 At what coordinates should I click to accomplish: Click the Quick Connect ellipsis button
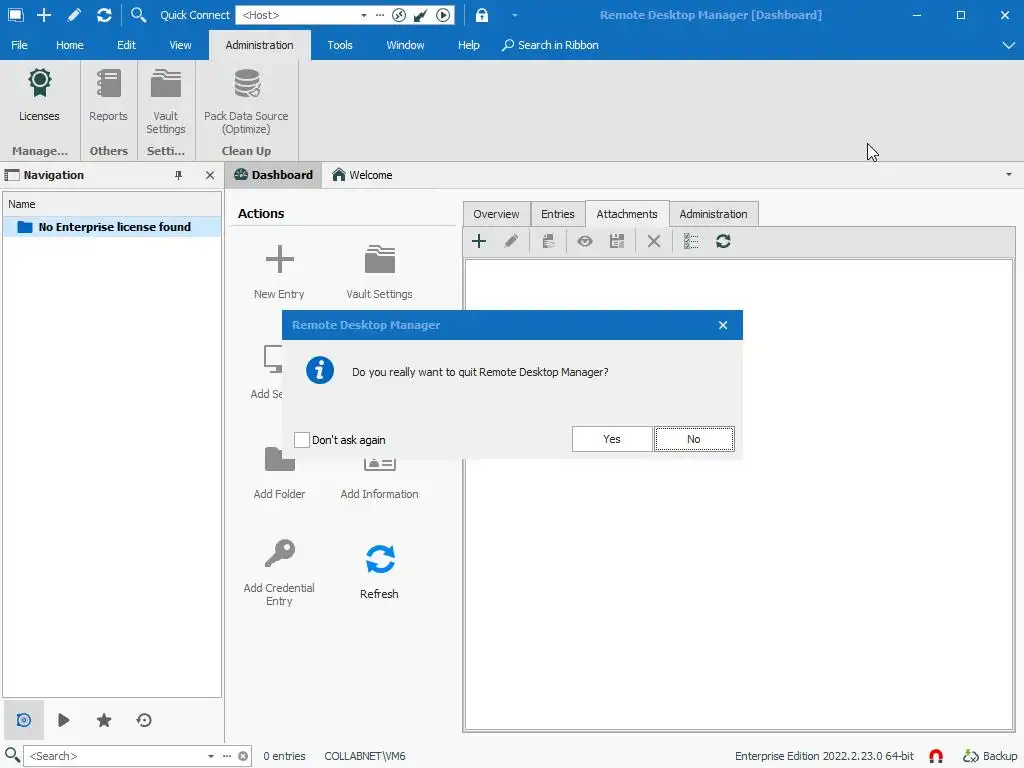tap(380, 15)
